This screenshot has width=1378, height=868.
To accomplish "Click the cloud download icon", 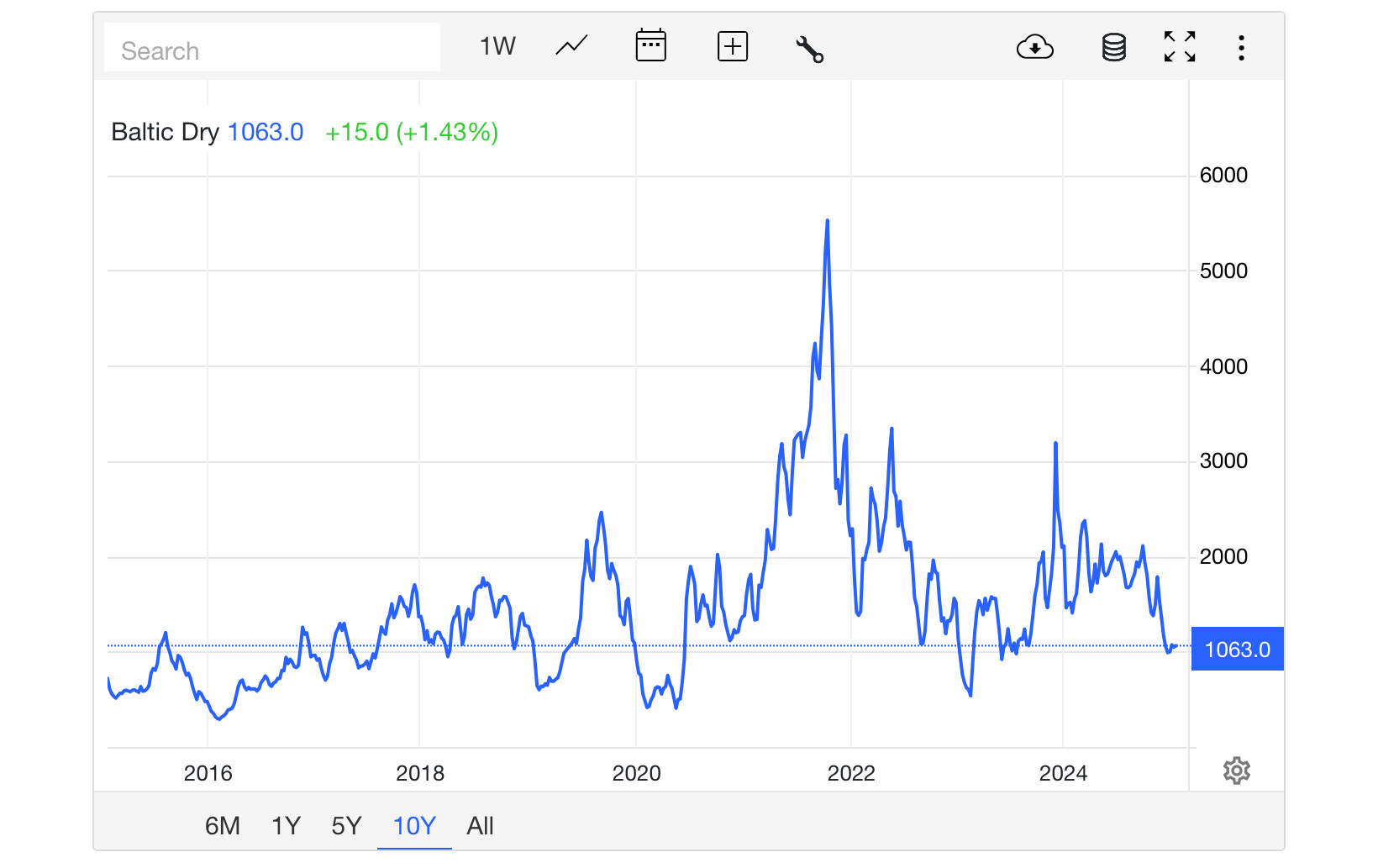I will point(1035,47).
